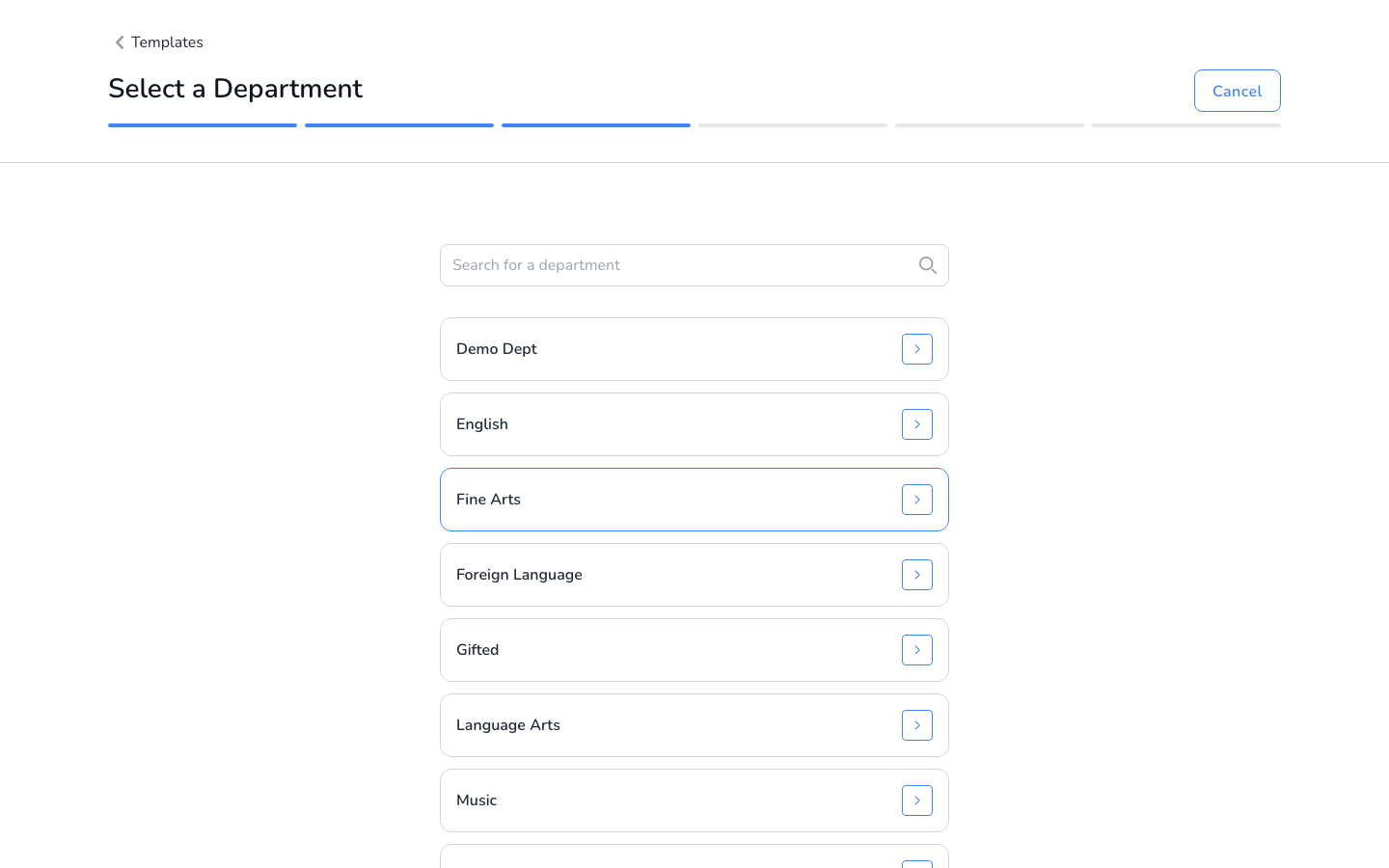Select the Foreign Language department name
Image resolution: width=1389 pixels, height=868 pixels.
(x=519, y=575)
